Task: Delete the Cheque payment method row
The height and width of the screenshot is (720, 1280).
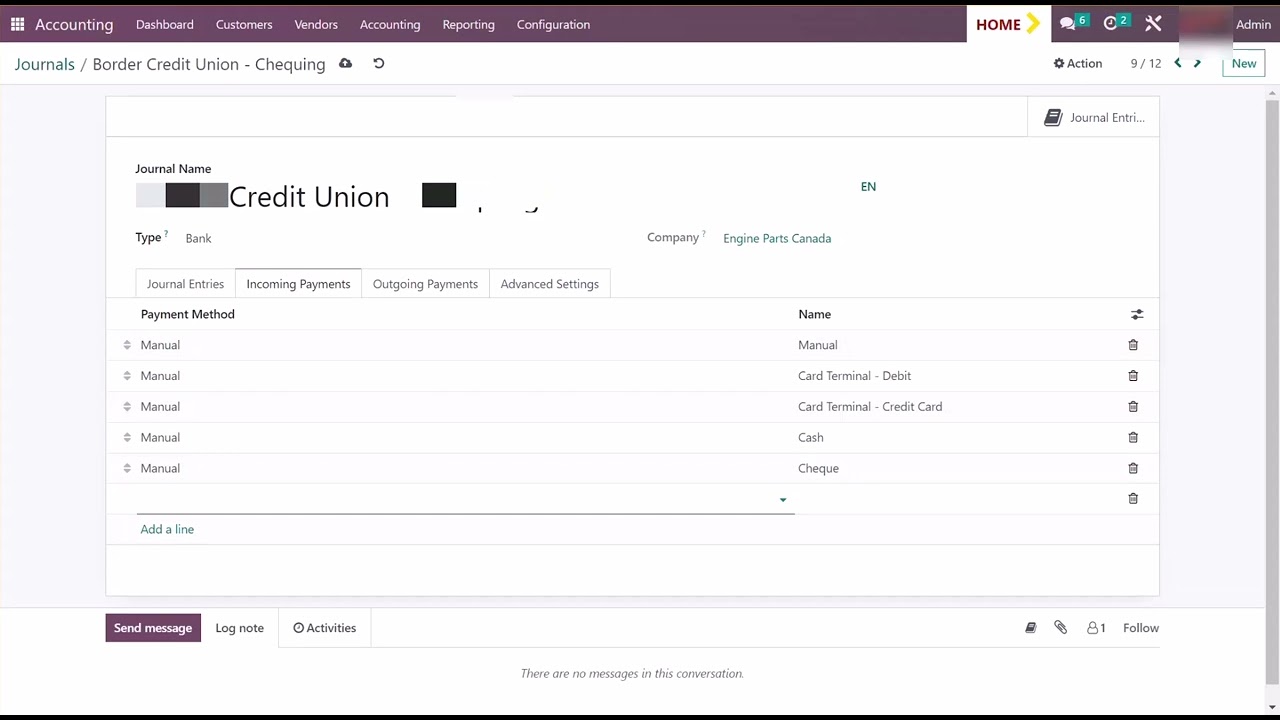Action: (1133, 468)
